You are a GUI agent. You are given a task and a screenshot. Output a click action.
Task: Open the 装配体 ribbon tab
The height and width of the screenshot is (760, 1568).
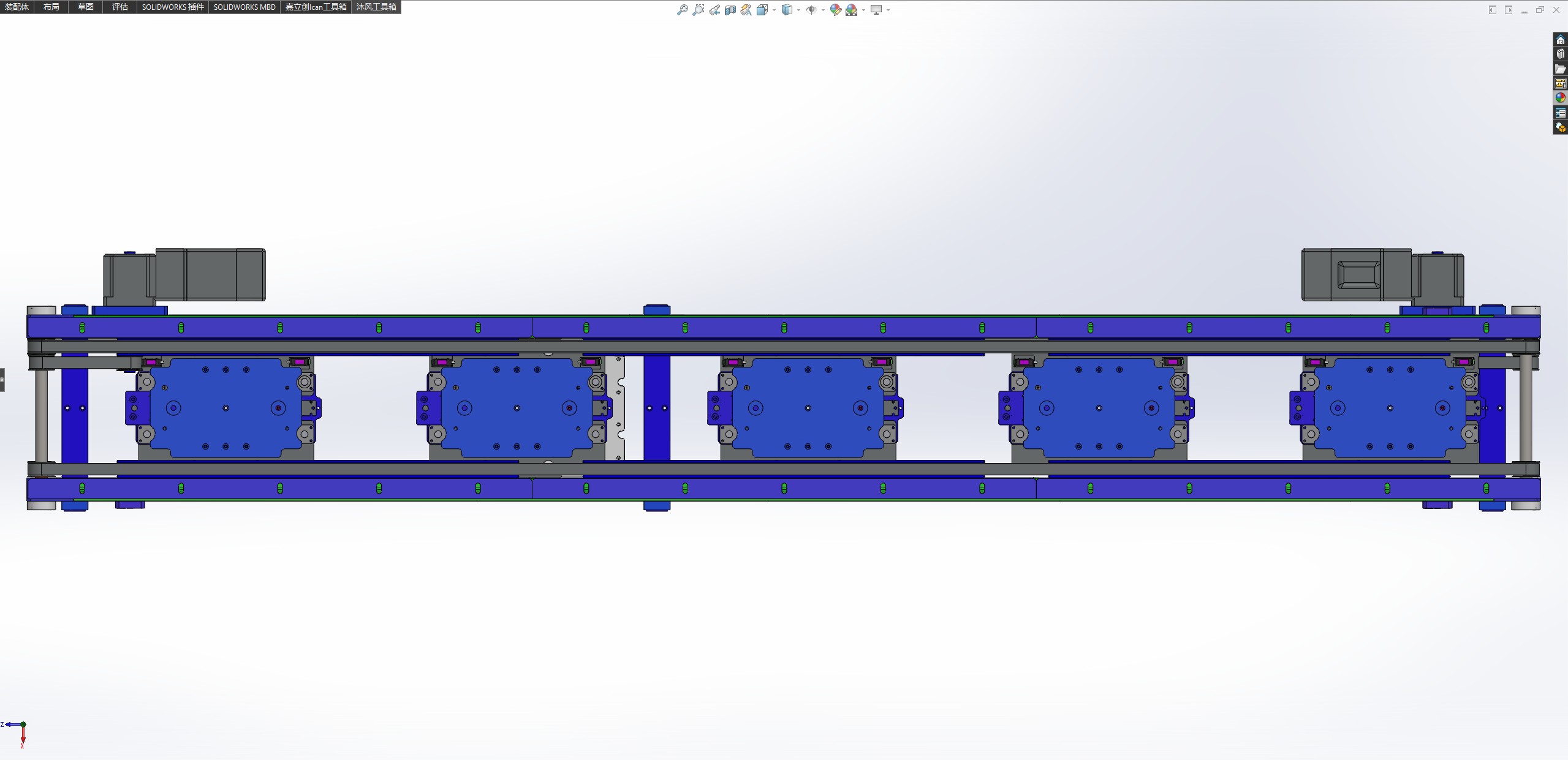pos(17,7)
